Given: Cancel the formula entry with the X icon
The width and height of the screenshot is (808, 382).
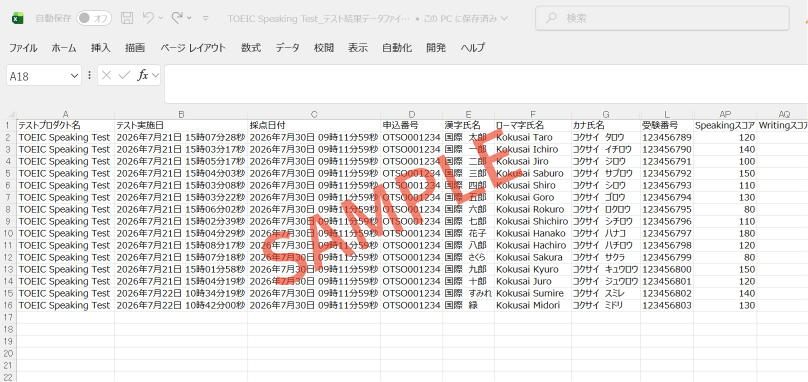Looking at the screenshot, I should pos(107,76).
